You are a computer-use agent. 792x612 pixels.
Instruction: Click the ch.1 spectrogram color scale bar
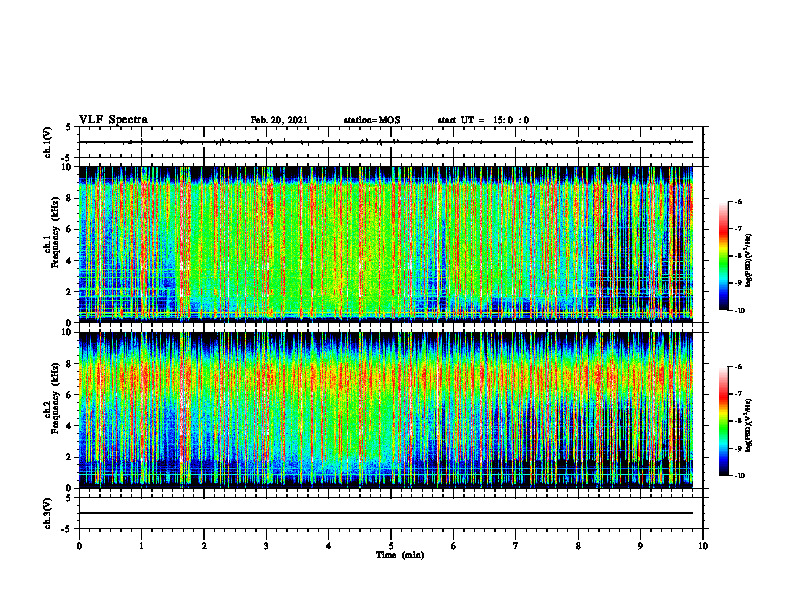pos(724,256)
